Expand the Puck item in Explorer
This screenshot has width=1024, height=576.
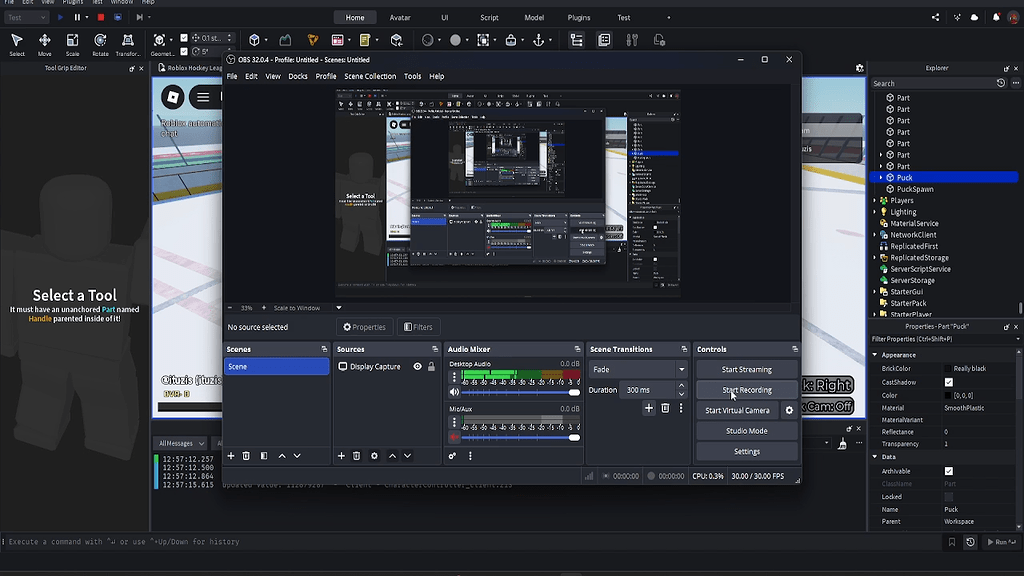point(881,178)
